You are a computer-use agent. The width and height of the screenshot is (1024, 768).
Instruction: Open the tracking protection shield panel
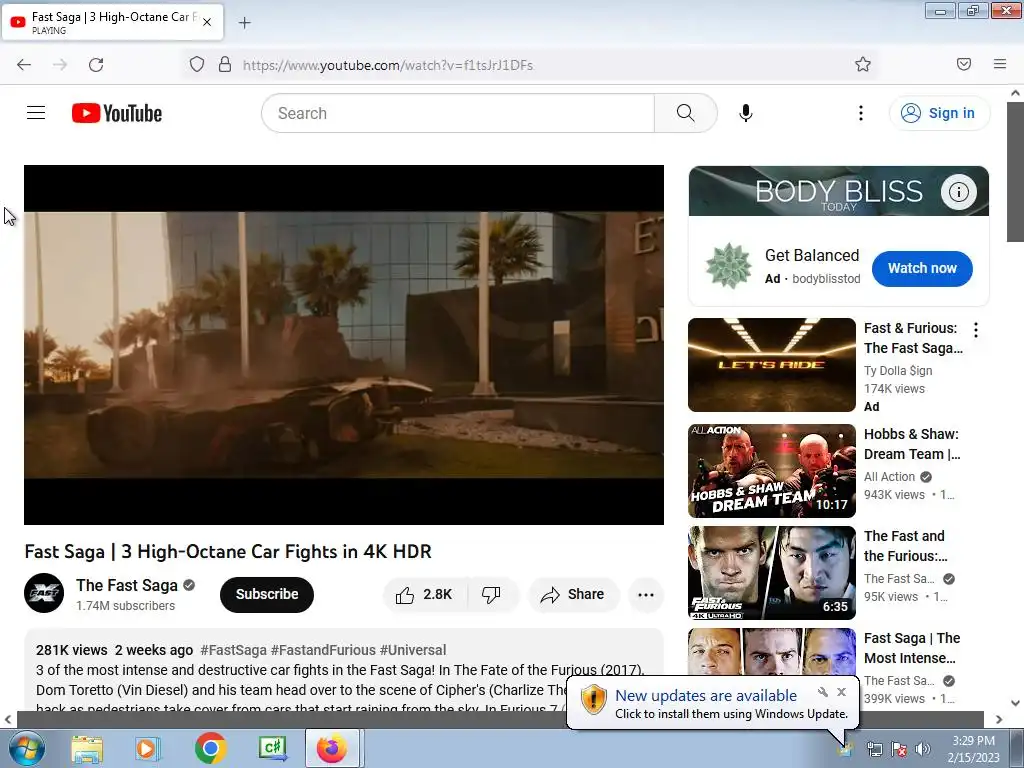[197, 65]
